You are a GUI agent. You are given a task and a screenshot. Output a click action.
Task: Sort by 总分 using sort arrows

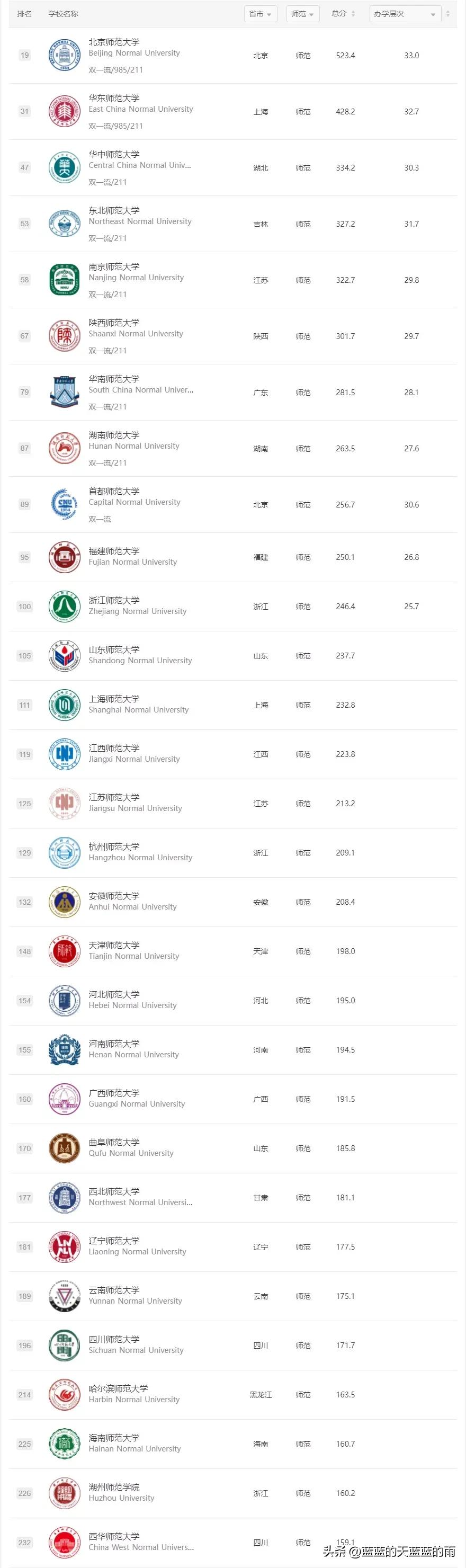[x=353, y=13]
